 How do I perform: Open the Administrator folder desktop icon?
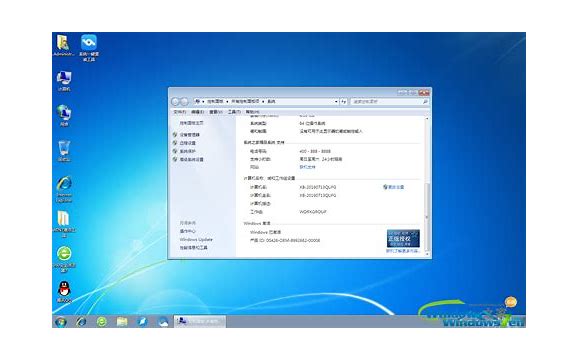(63, 45)
